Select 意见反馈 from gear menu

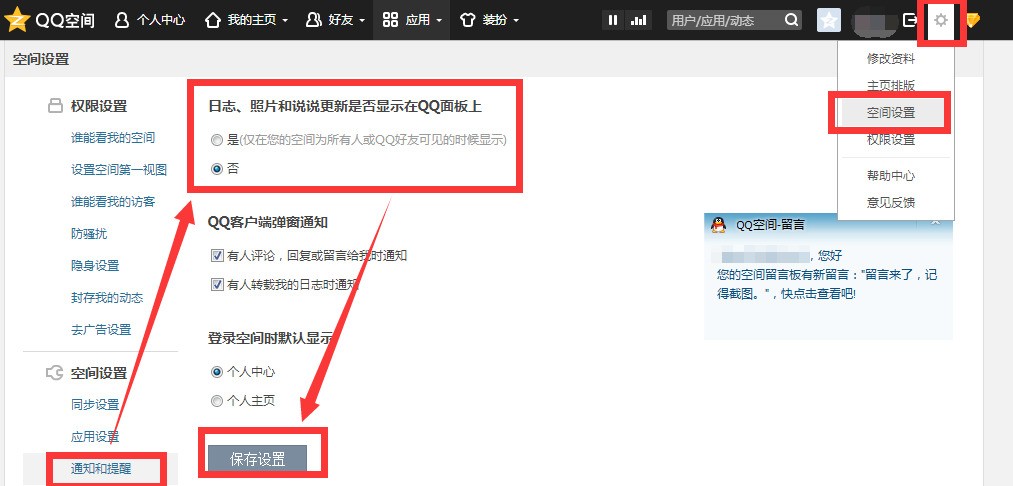(x=891, y=202)
